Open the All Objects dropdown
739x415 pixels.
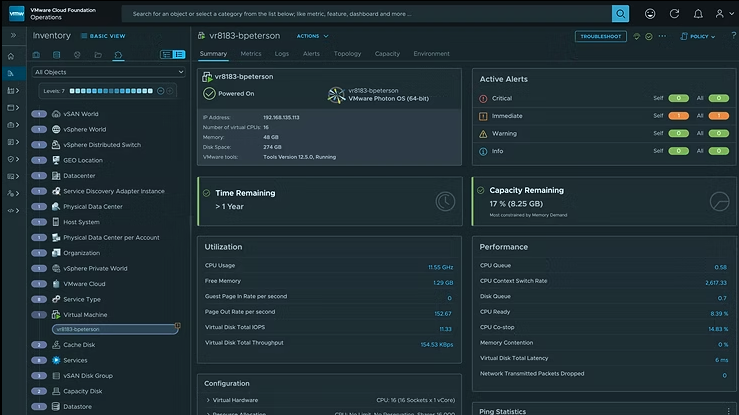(x=108, y=72)
